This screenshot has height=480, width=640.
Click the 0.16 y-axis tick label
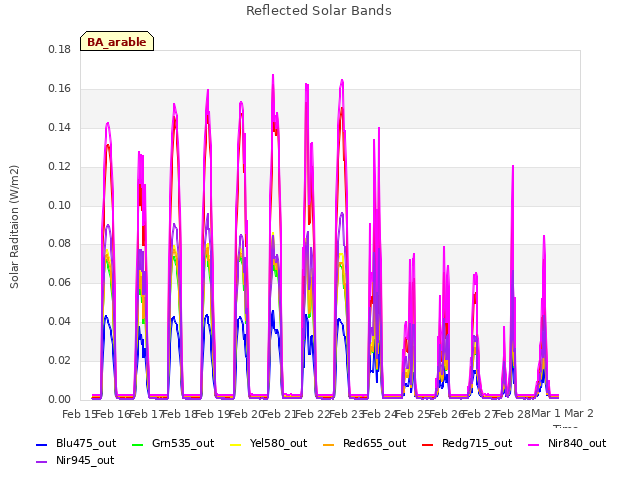point(60,89)
